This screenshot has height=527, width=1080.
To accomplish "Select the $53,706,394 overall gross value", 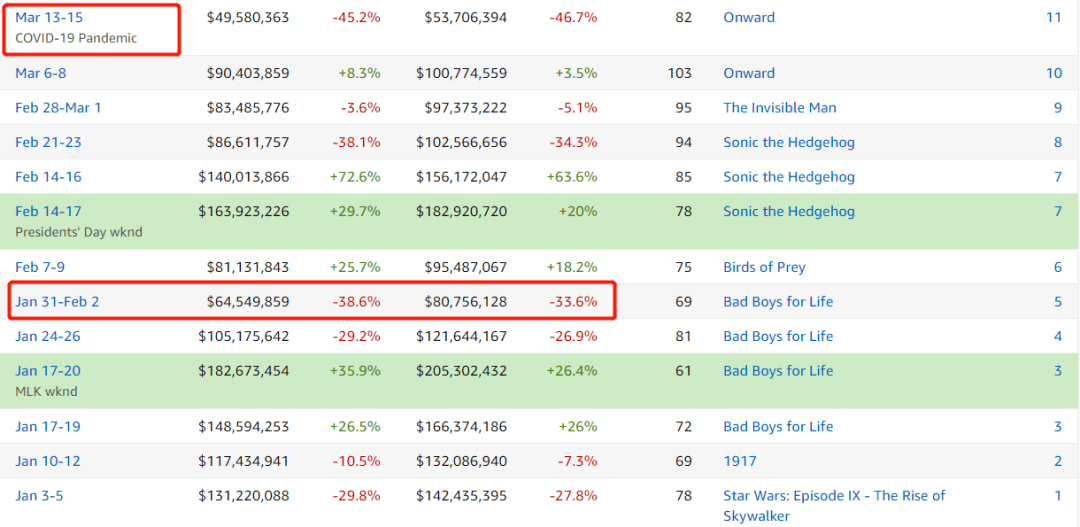I will point(466,17).
